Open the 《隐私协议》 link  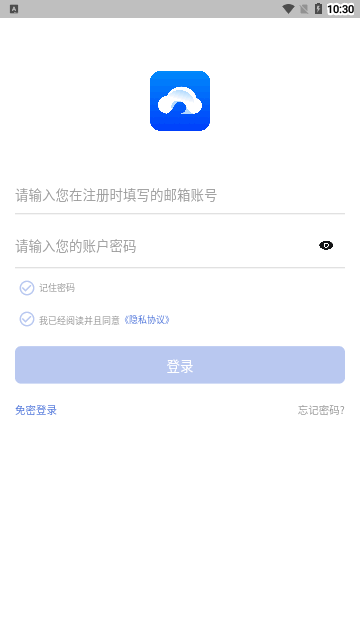click(x=147, y=320)
